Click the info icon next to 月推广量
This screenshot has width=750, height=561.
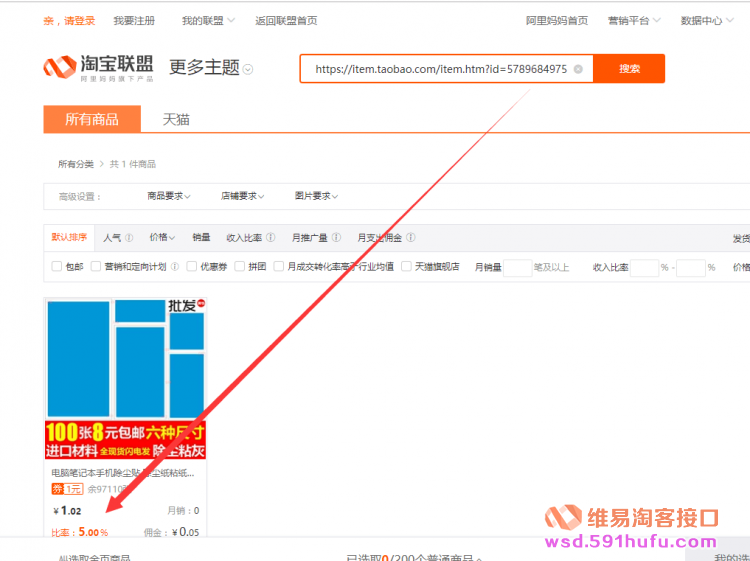coord(336,238)
